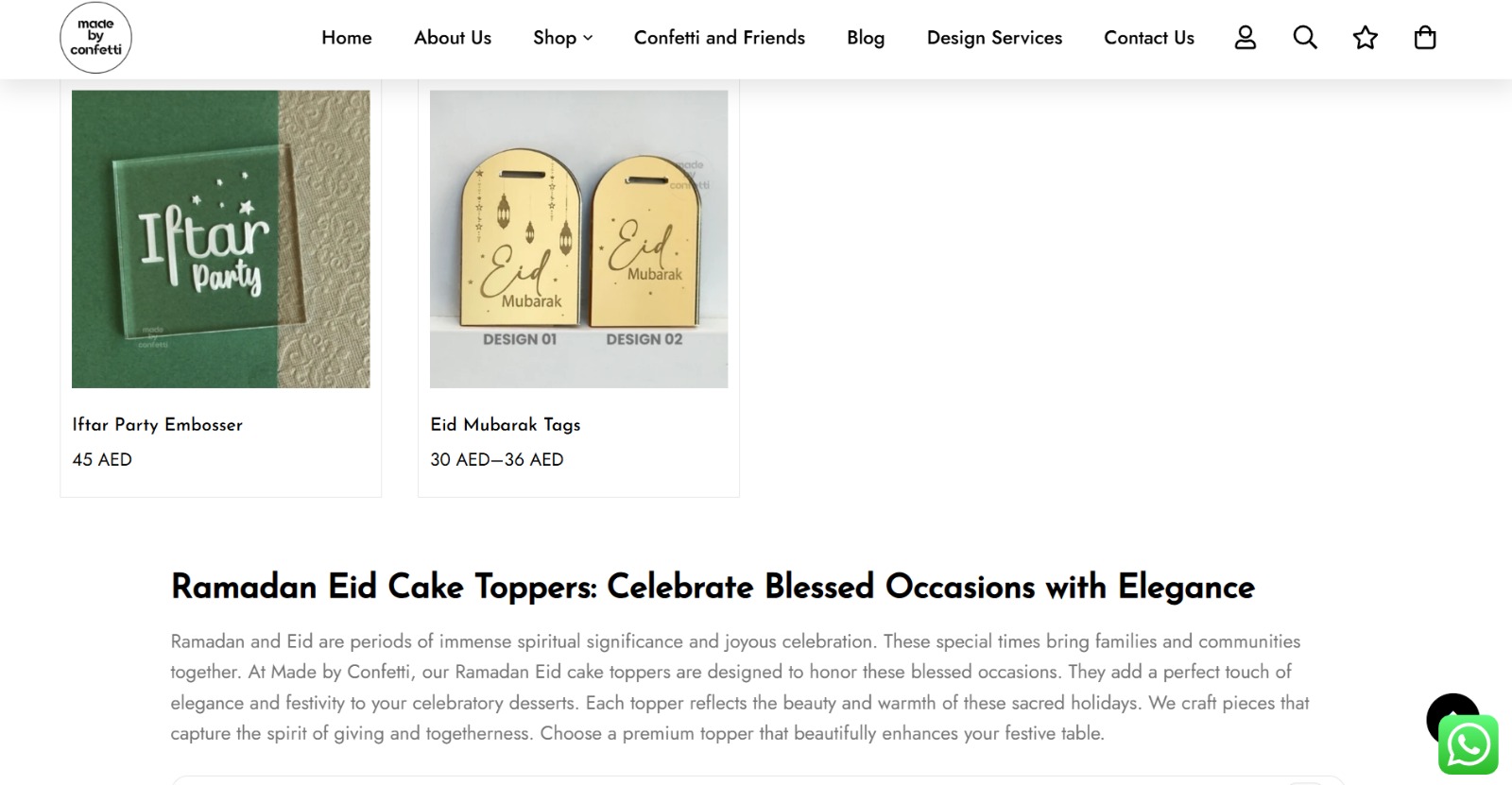The width and height of the screenshot is (1512, 785).
Task: Click the search magnifier icon
Action: click(1305, 38)
